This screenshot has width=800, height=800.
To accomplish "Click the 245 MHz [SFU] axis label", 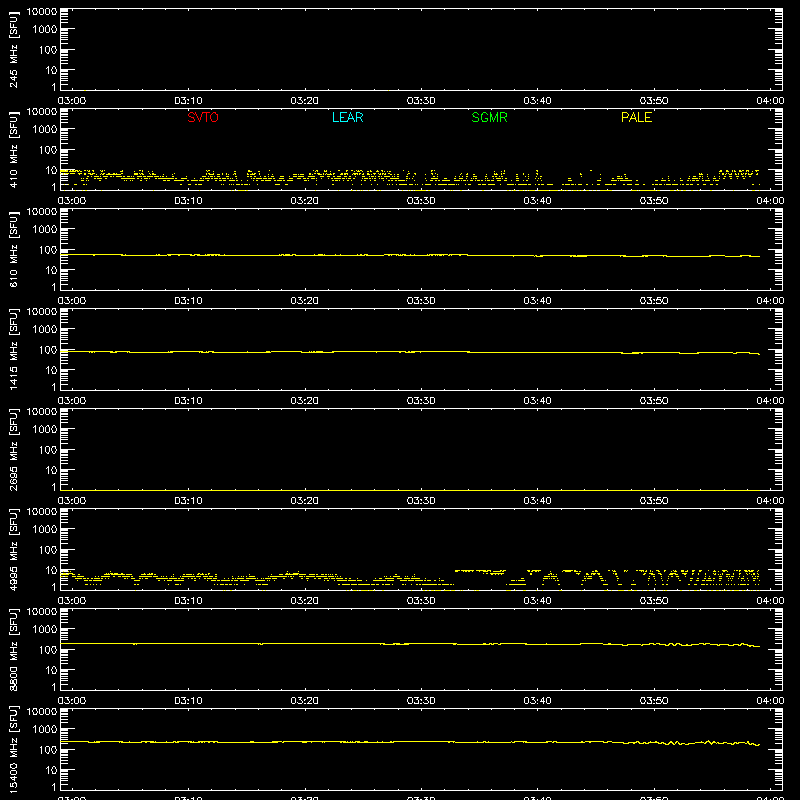I will (x=13, y=49).
